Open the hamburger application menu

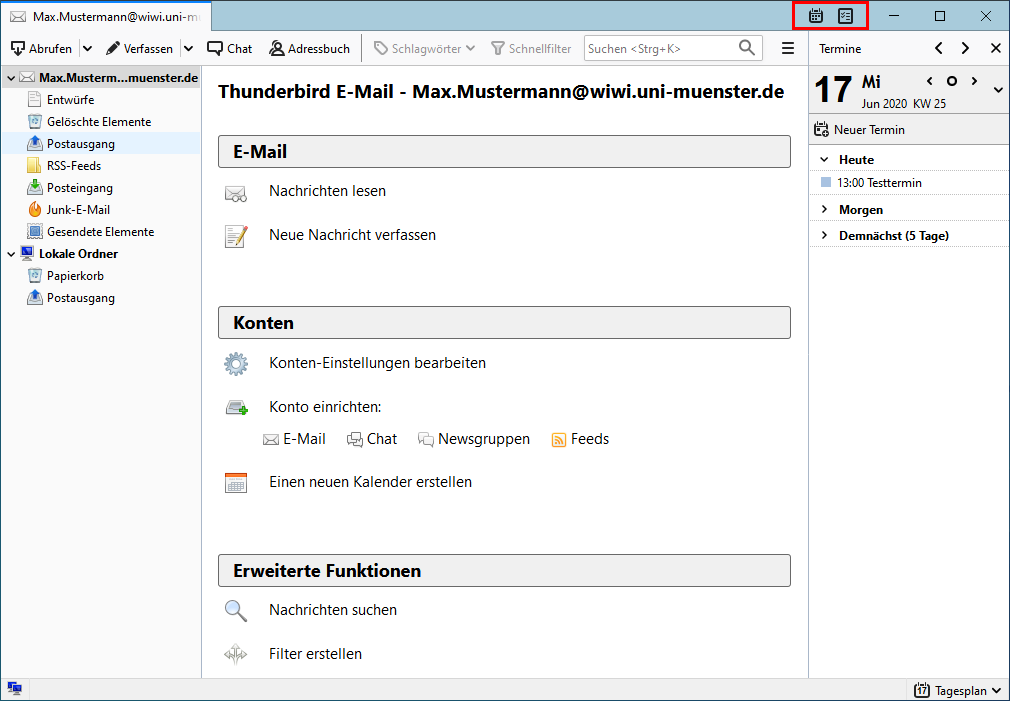788,48
